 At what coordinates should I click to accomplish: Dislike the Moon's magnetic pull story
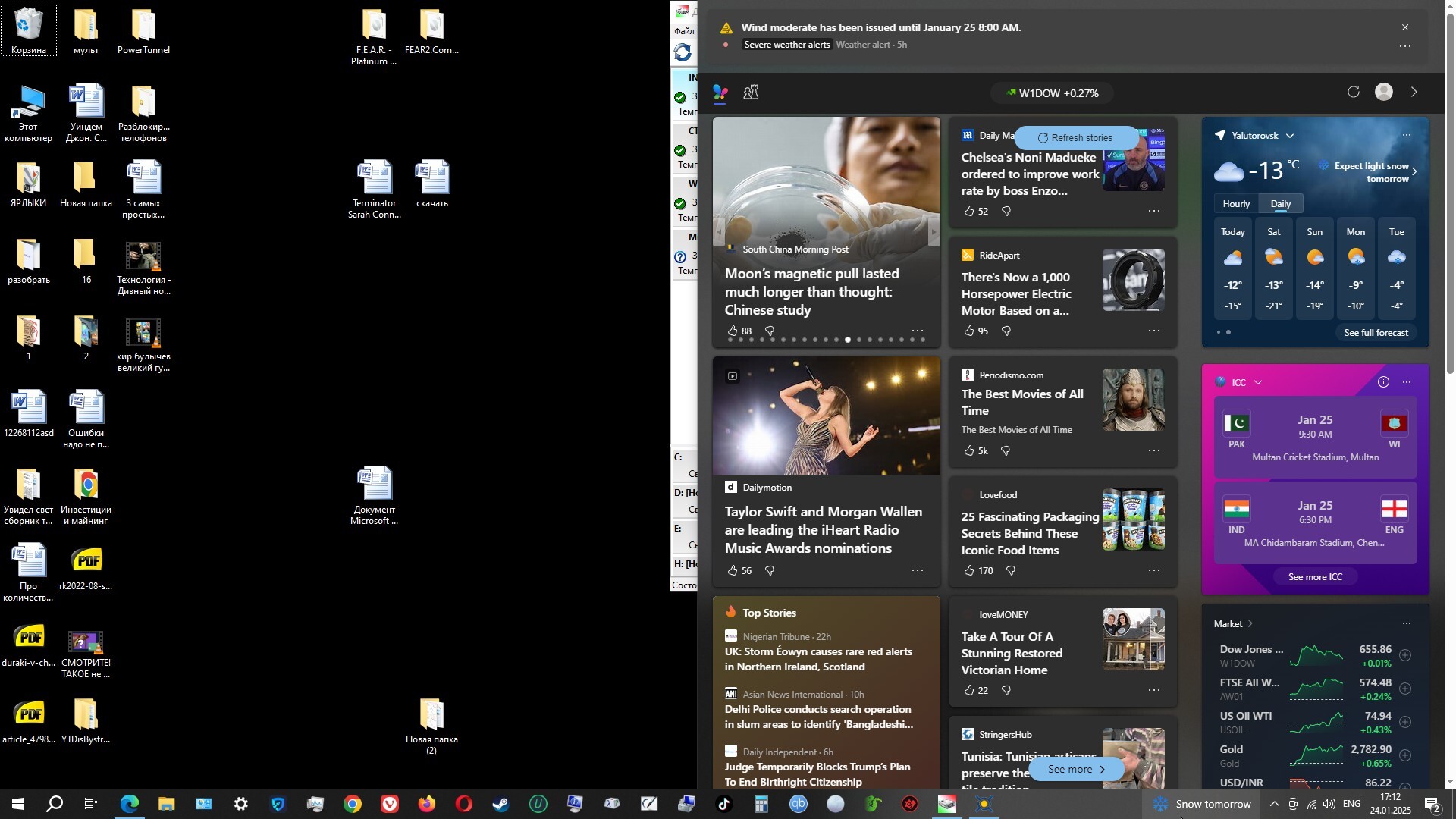770,331
